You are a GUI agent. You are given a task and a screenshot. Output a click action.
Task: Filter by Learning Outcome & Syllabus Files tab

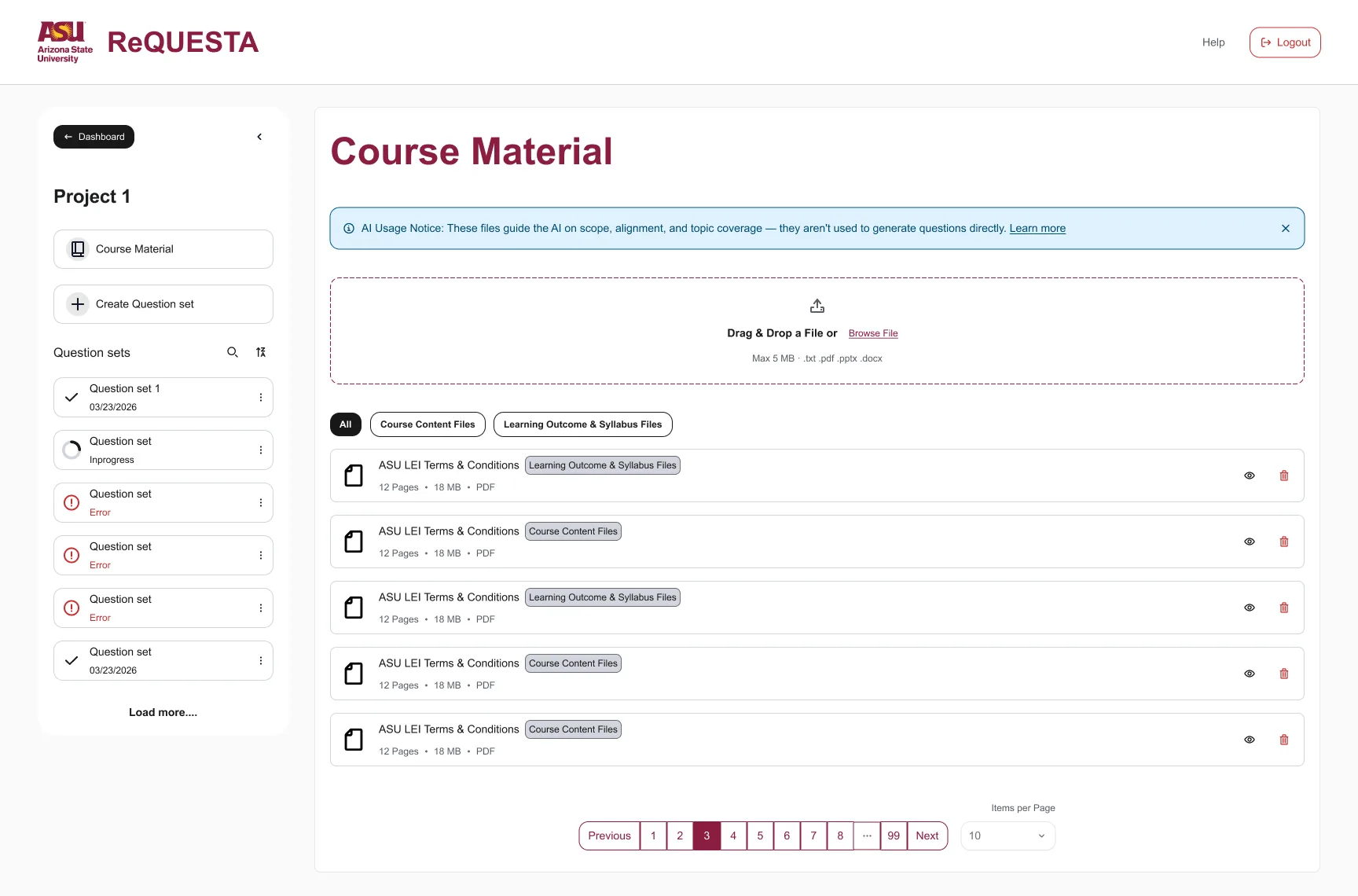click(583, 424)
